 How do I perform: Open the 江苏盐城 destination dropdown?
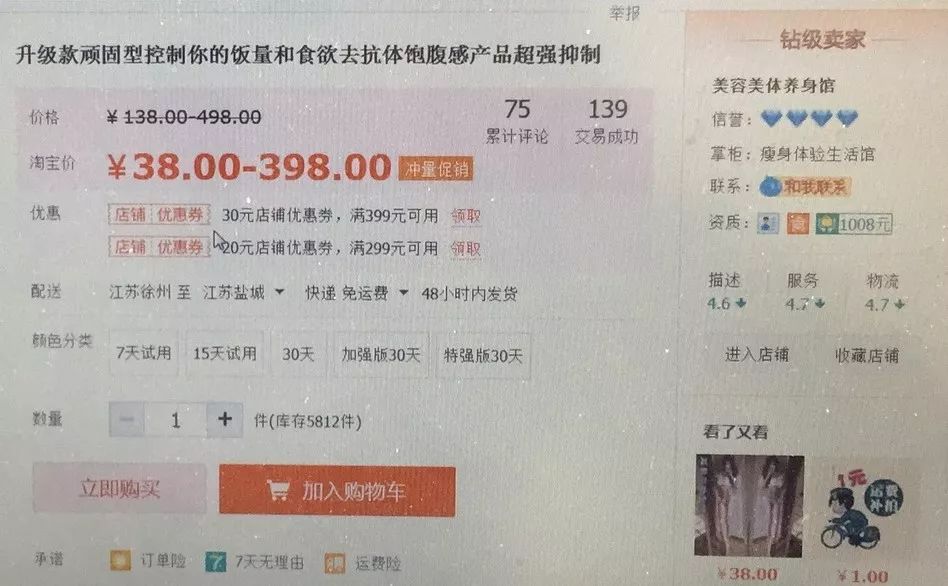click(243, 293)
